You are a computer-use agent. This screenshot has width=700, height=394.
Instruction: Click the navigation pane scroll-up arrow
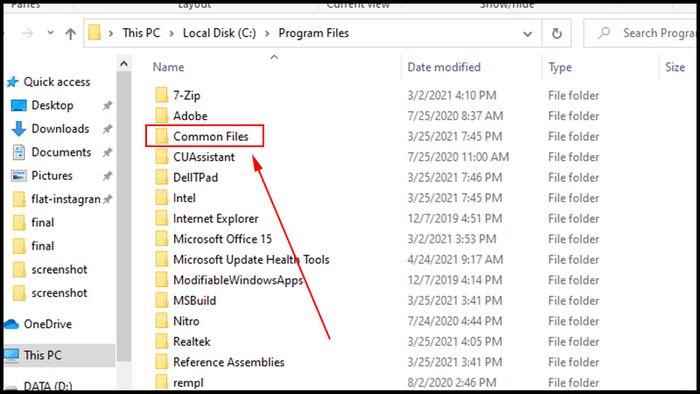(124, 64)
